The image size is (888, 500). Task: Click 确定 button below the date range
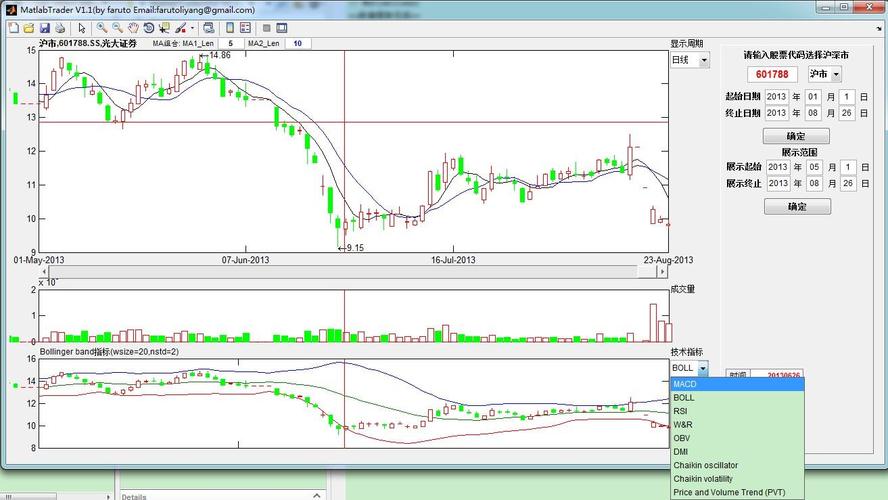796,136
